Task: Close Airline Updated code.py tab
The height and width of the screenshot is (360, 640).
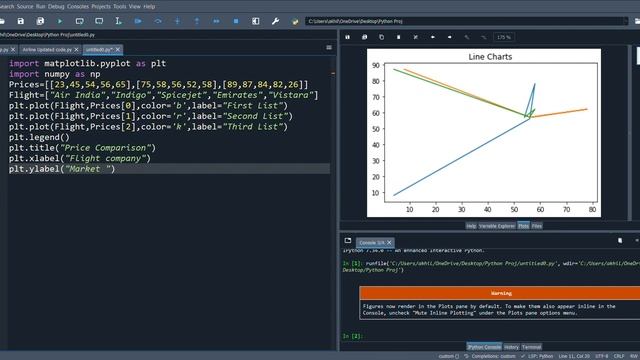Action: pos(76,50)
